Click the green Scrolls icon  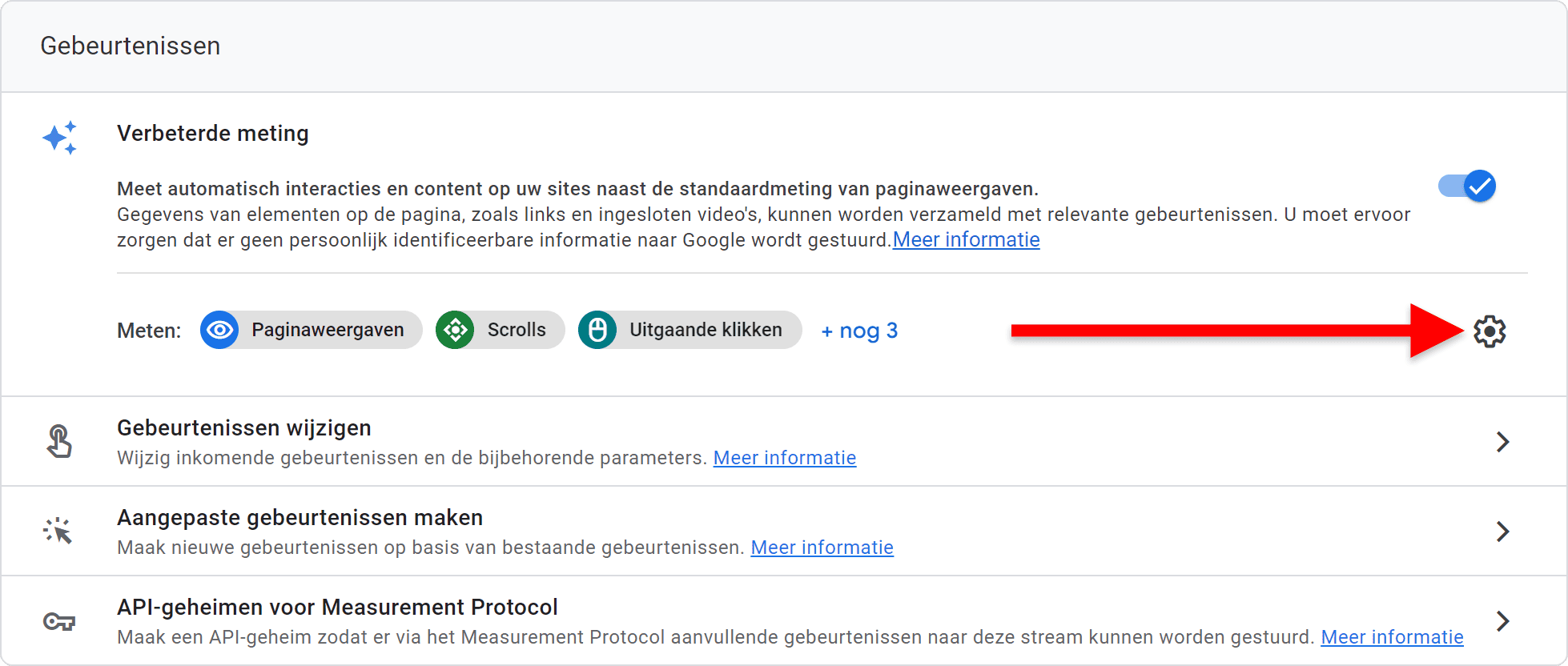[455, 330]
